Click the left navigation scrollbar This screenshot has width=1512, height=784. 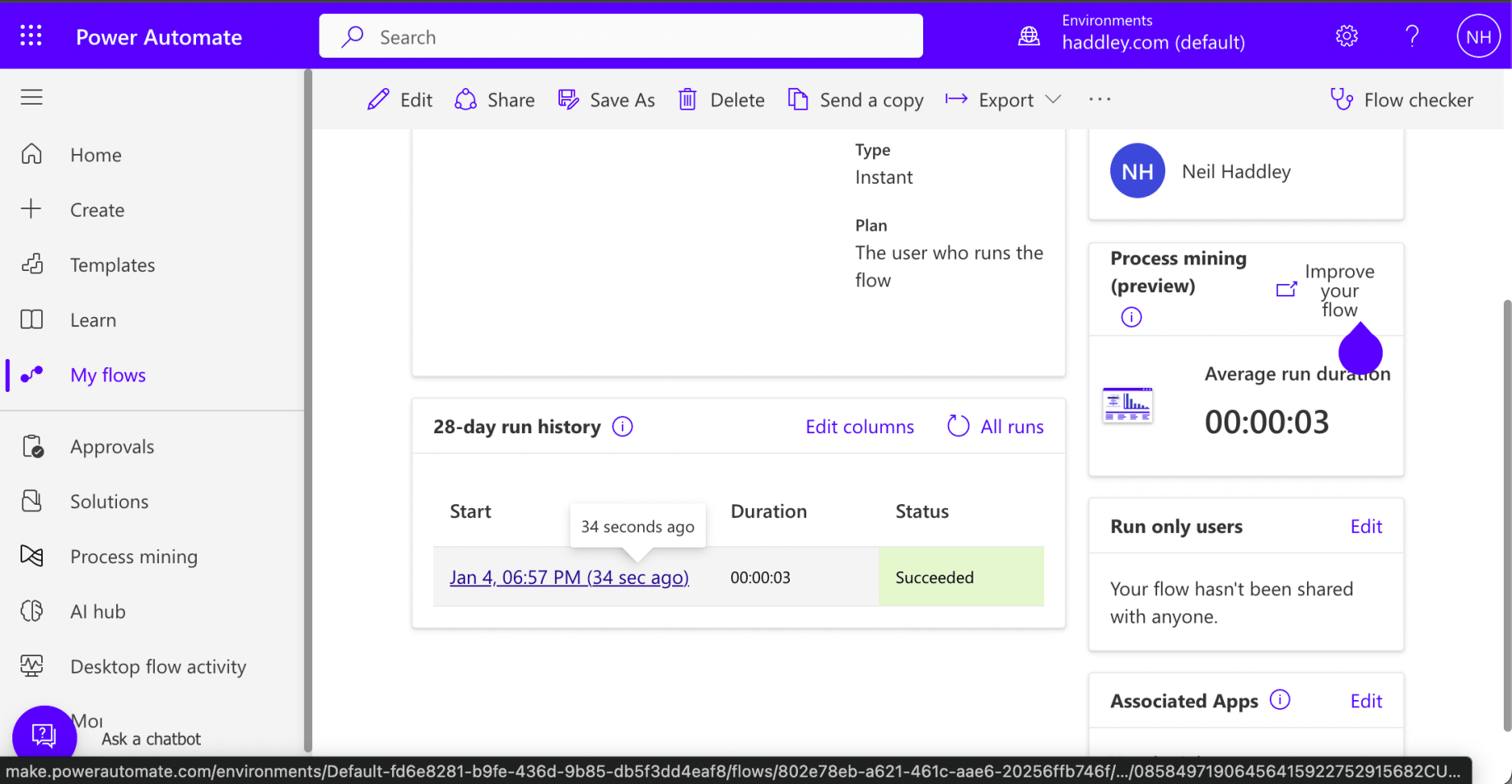[308, 410]
